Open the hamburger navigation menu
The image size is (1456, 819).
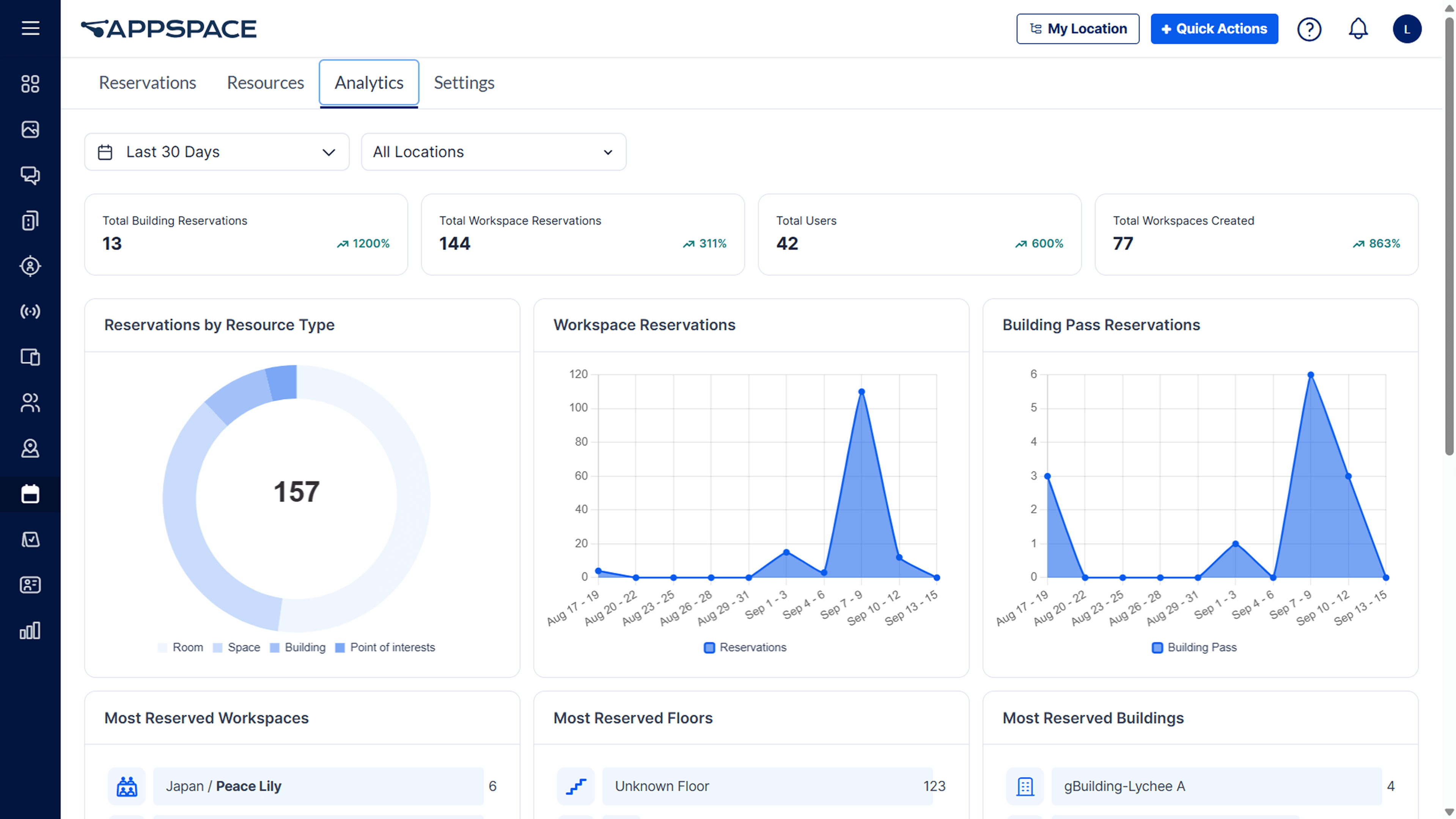tap(30, 28)
